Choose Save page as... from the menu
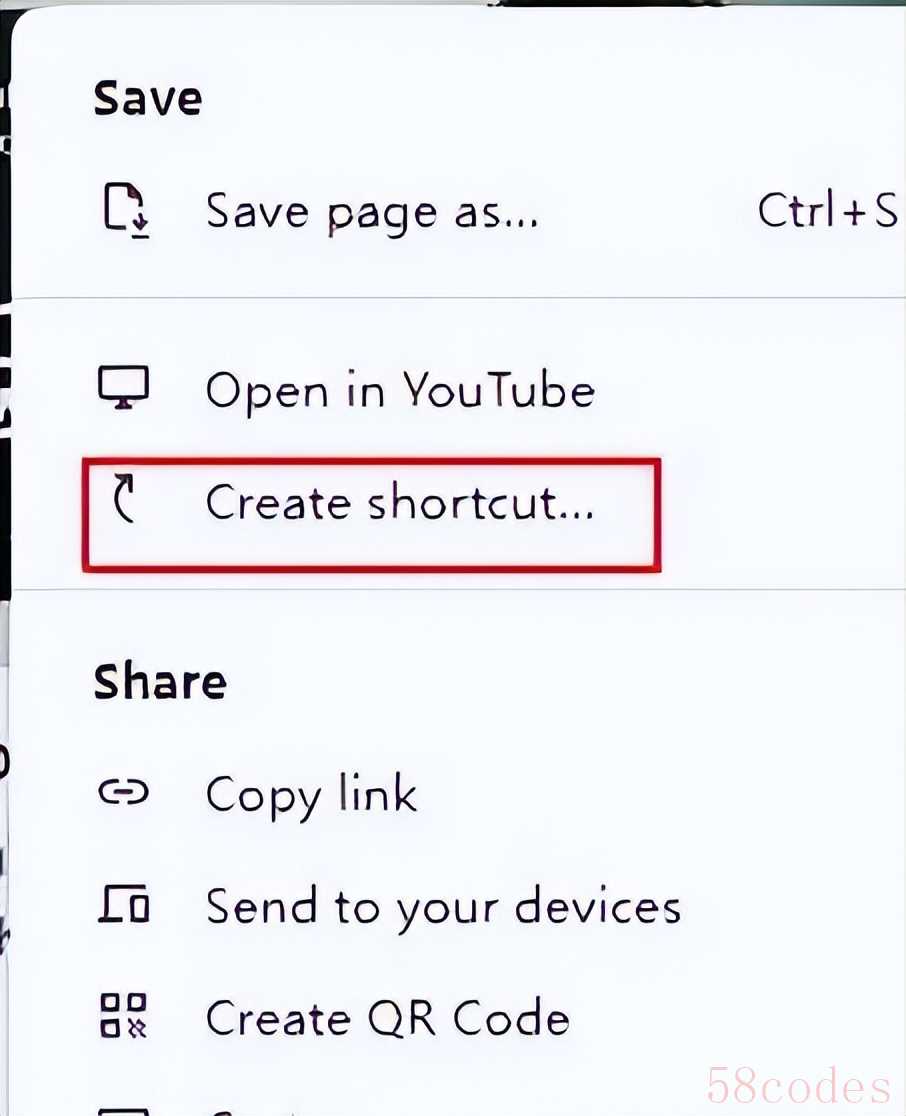This screenshot has width=906, height=1116. click(x=372, y=213)
